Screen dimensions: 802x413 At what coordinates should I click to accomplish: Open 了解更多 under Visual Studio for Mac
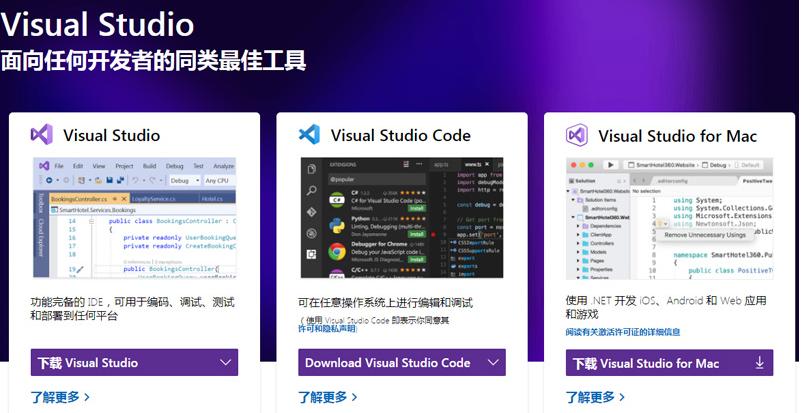click(x=595, y=397)
